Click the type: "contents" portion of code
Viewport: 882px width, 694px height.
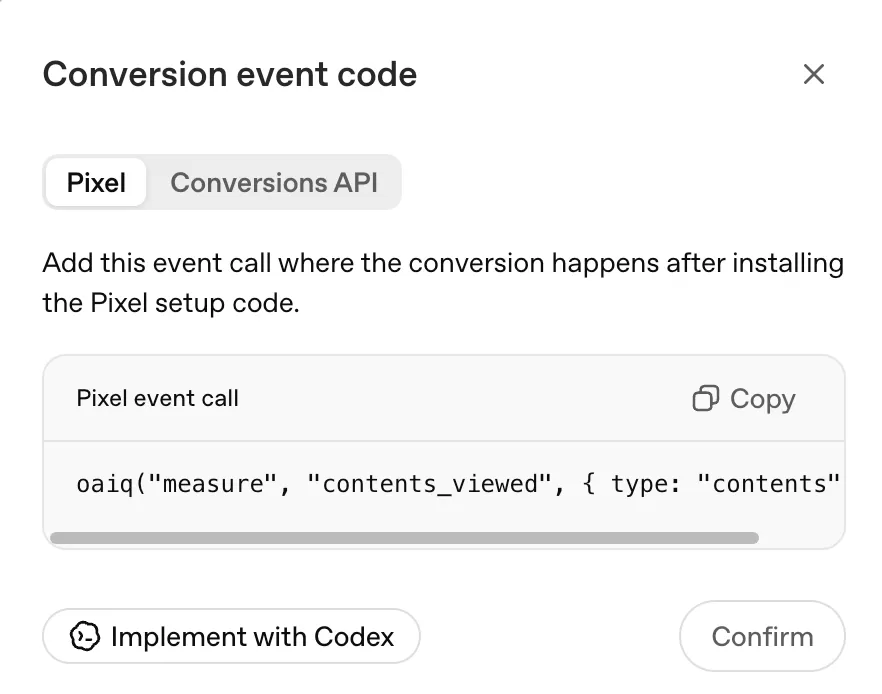725,484
